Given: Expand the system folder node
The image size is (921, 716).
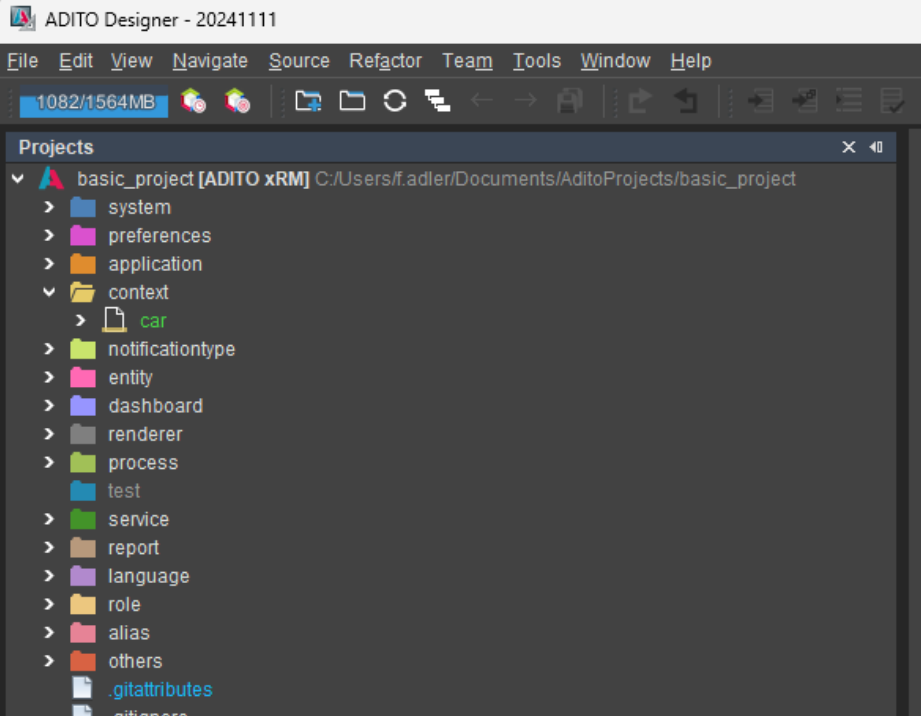Looking at the screenshot, I should click(49, 207).
